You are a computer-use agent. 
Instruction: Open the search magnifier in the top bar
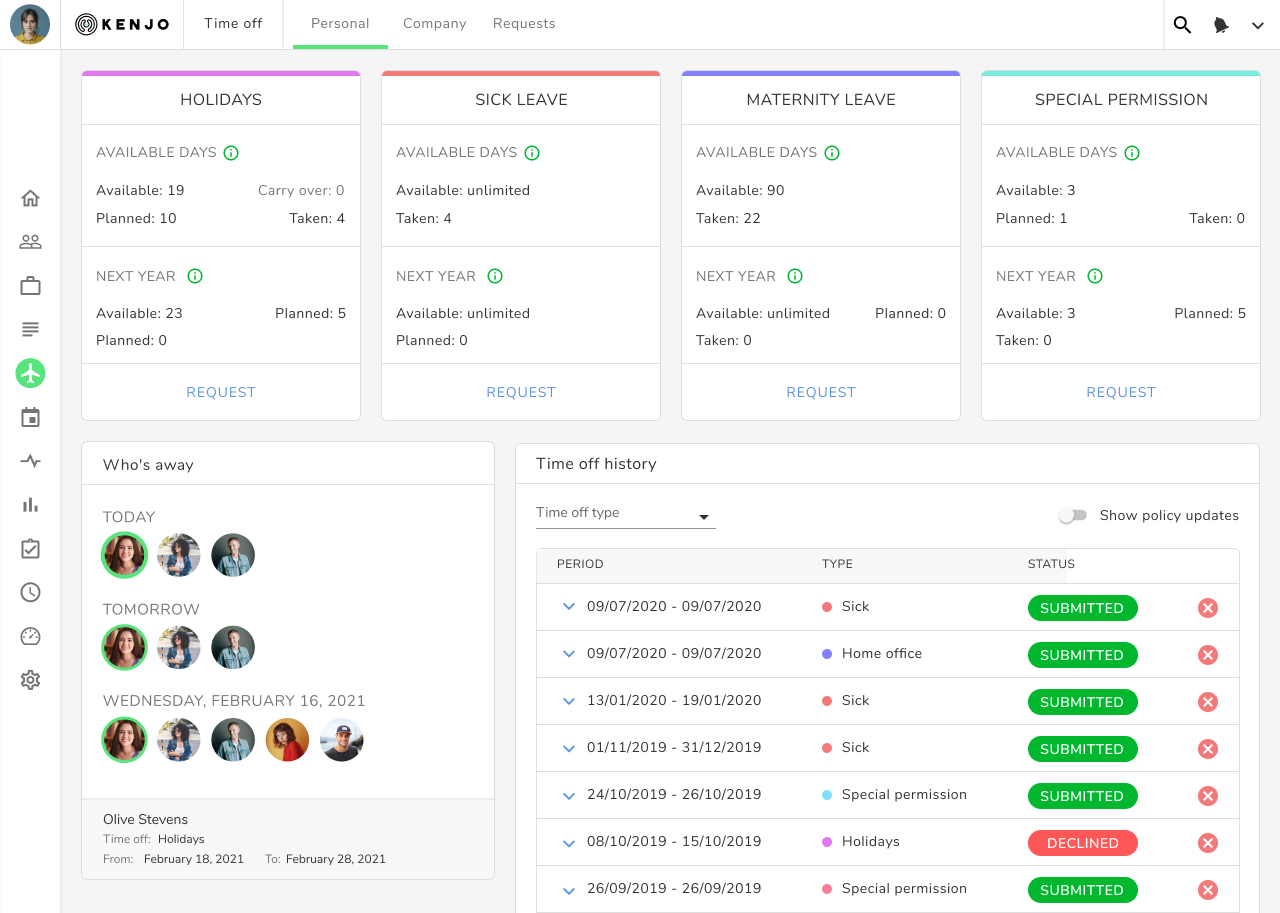[1182, 24]
